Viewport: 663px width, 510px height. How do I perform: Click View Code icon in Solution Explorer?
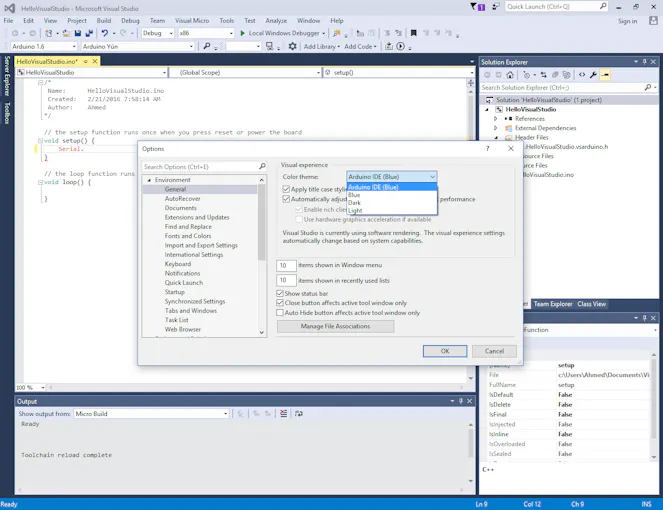tap(582, 75)
